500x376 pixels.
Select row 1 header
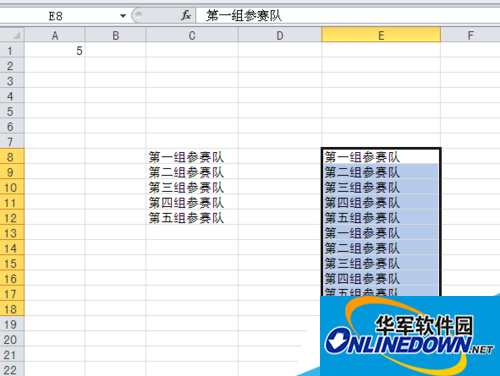[12, 50]
